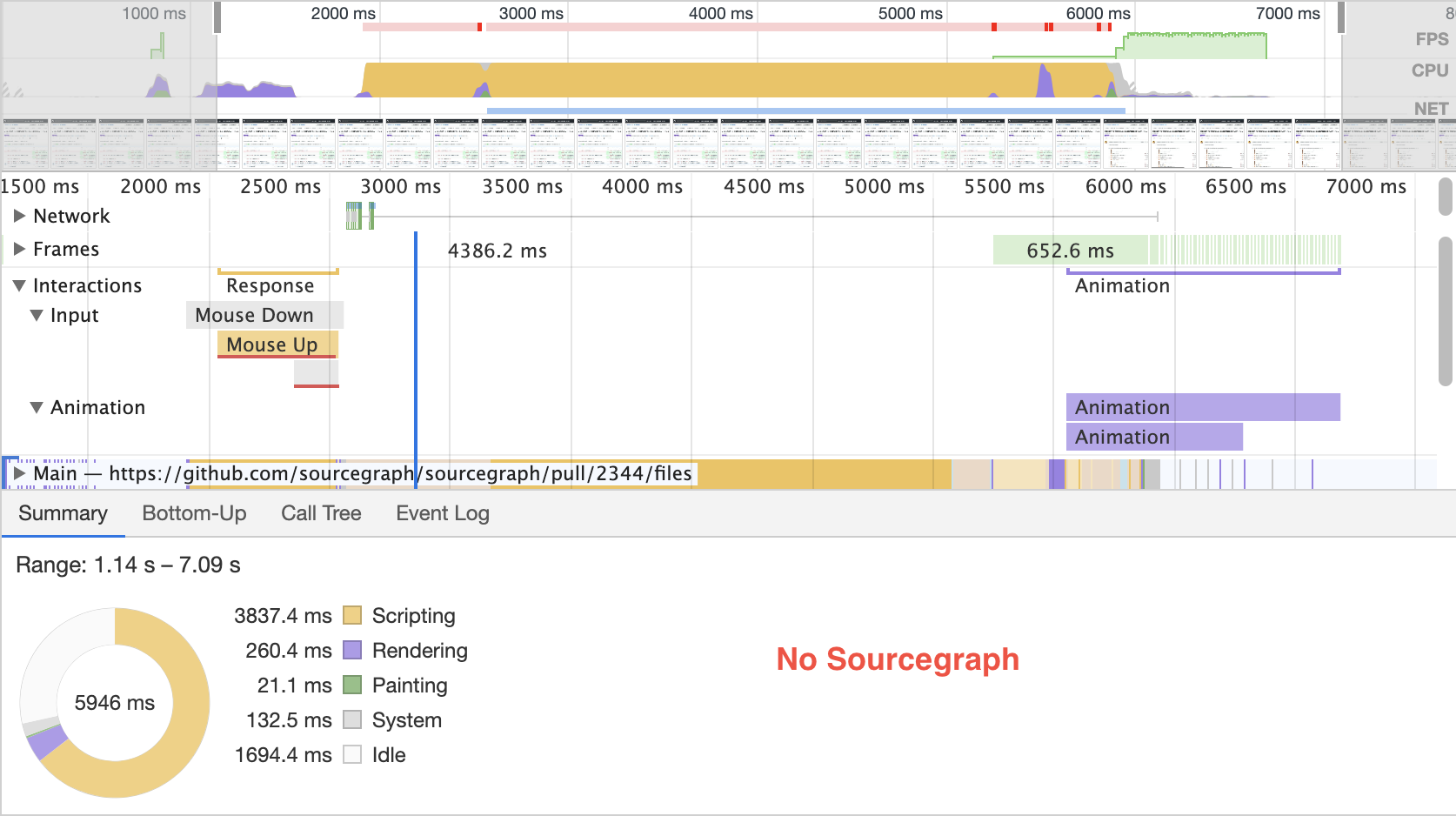Click the 1694.4 ms Idle value
Viewport: 1456px width, 816px height.
283,755
